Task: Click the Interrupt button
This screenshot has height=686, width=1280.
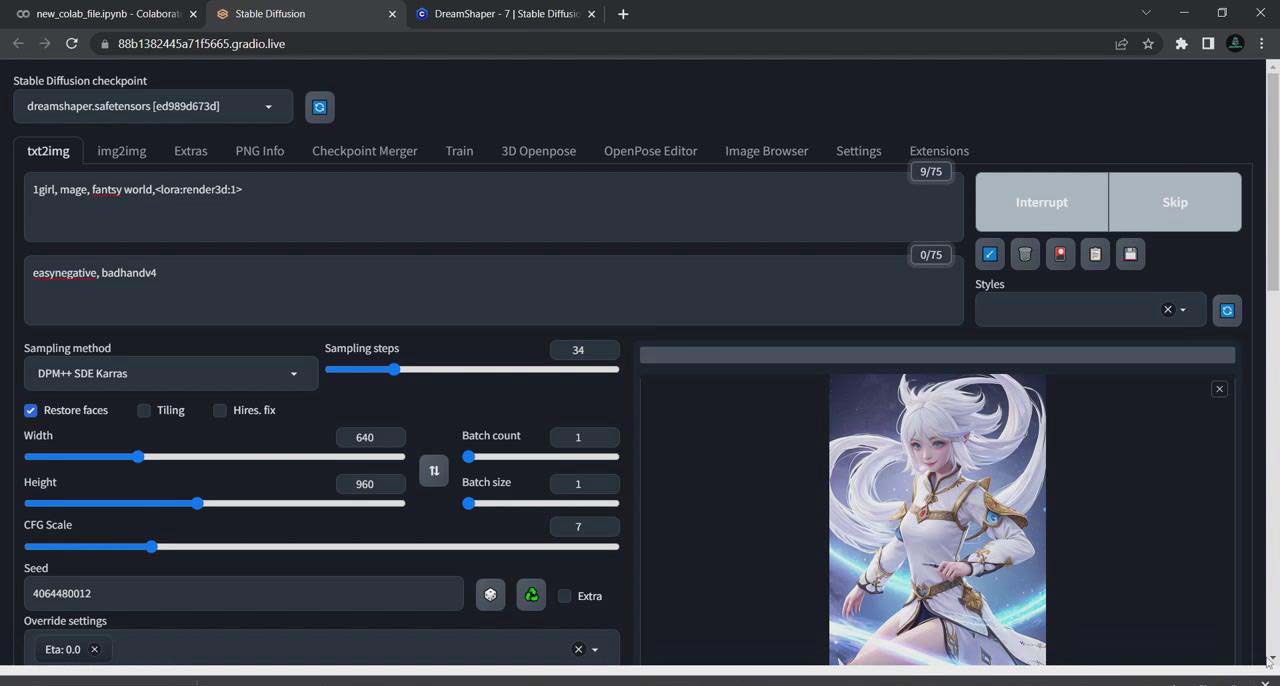Action: (1041, 202)
